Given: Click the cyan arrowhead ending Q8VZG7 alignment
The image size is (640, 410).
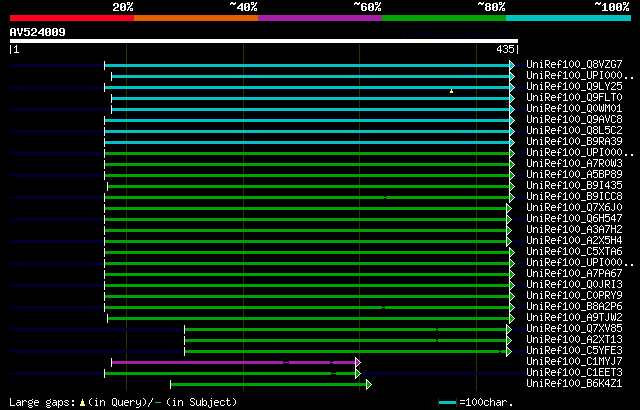Looking at the screenshot, I should point(512,65).
